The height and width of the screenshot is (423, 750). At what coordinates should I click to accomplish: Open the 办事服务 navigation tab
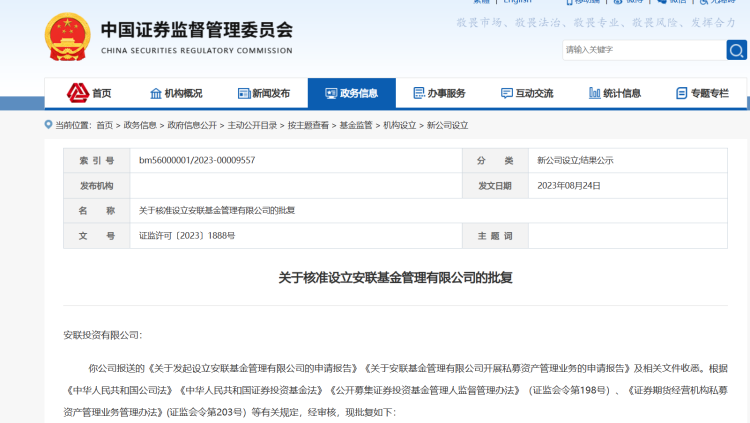[x=440, y=93]
